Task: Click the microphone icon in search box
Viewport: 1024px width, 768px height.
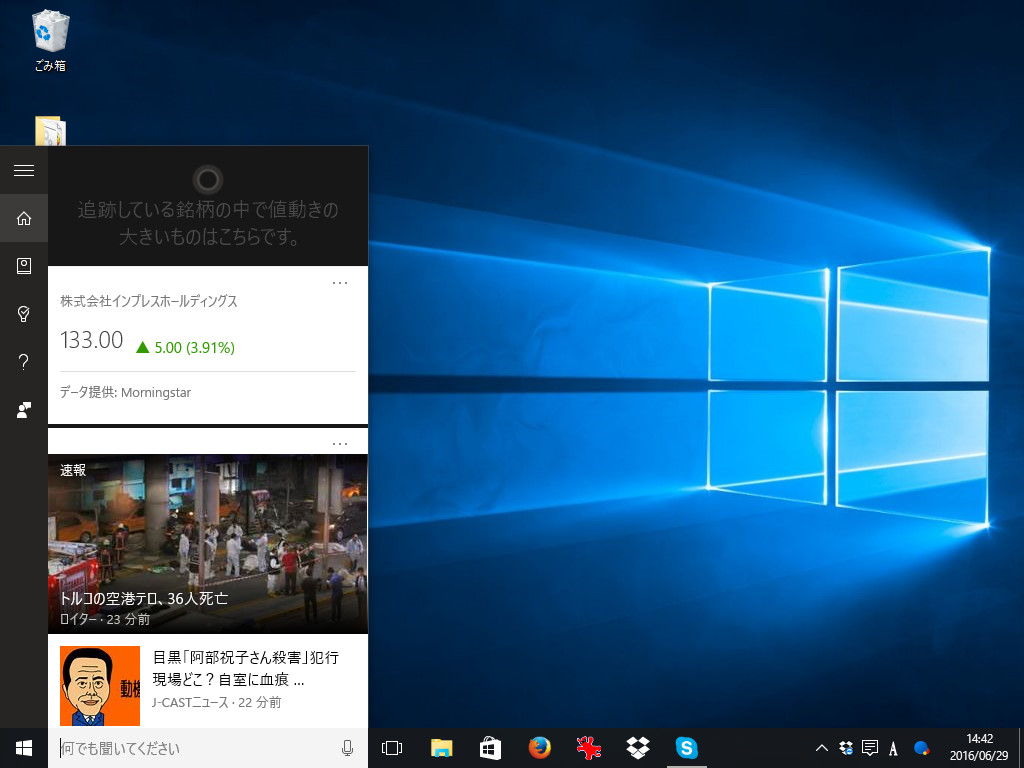Action: click(347, 748)
